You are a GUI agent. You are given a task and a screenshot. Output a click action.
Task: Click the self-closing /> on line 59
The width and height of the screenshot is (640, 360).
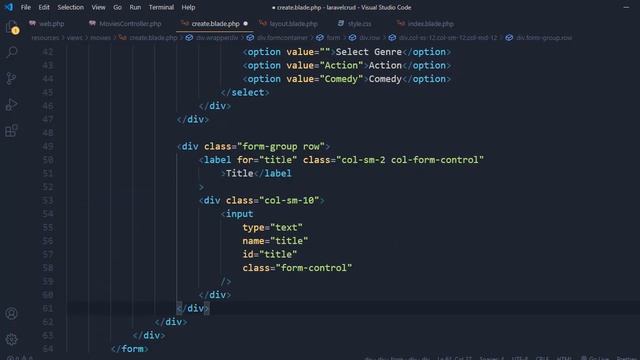(x=226, y=281)
